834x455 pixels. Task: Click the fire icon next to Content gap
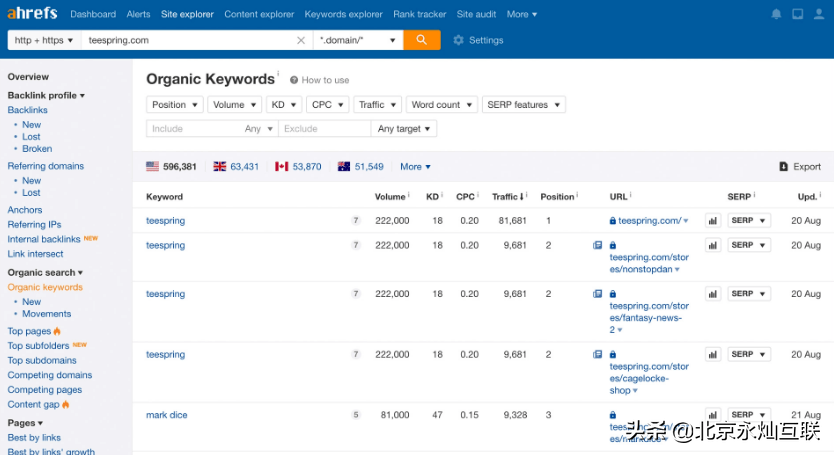click(65, 404)
